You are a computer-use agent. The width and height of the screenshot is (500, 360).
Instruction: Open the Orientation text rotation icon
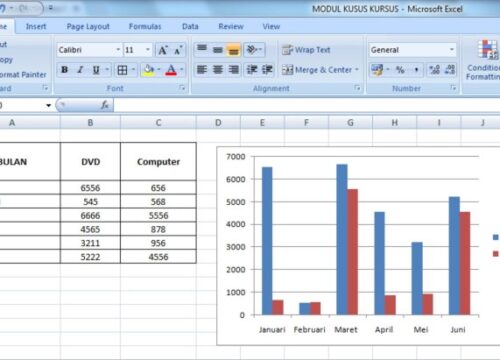pos(254,50)
